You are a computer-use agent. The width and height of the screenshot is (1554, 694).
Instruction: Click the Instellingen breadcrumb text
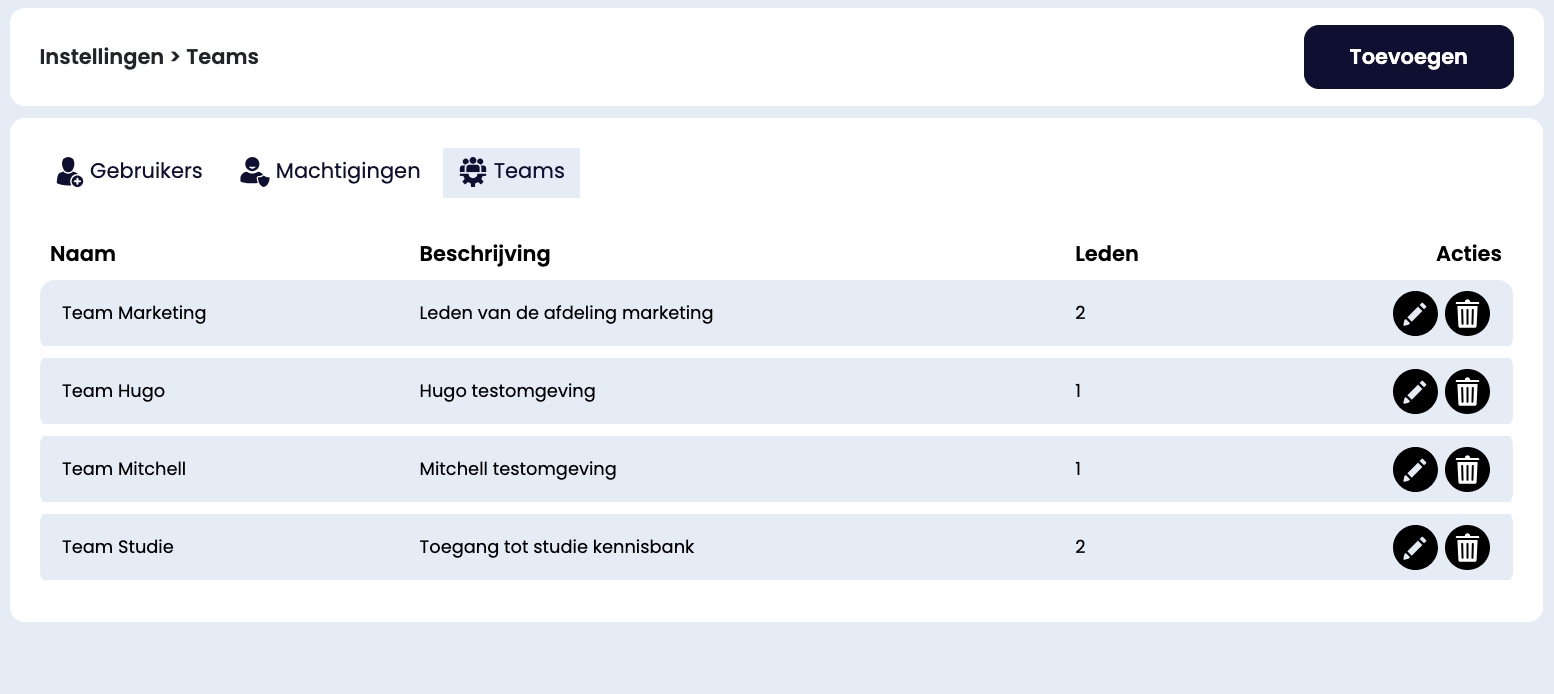[101, 57]
